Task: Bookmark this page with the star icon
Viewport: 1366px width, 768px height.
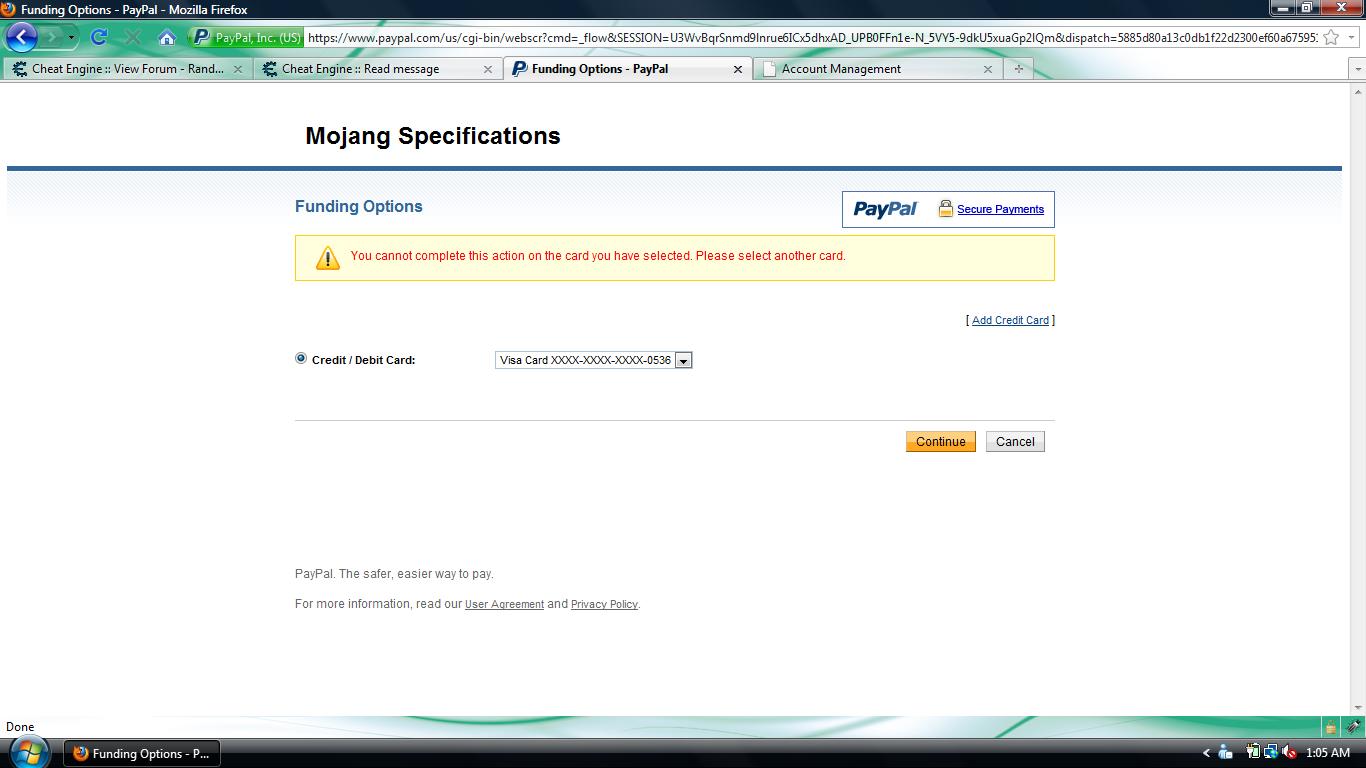Action: pyautogui.click(x=1331, y=38)
